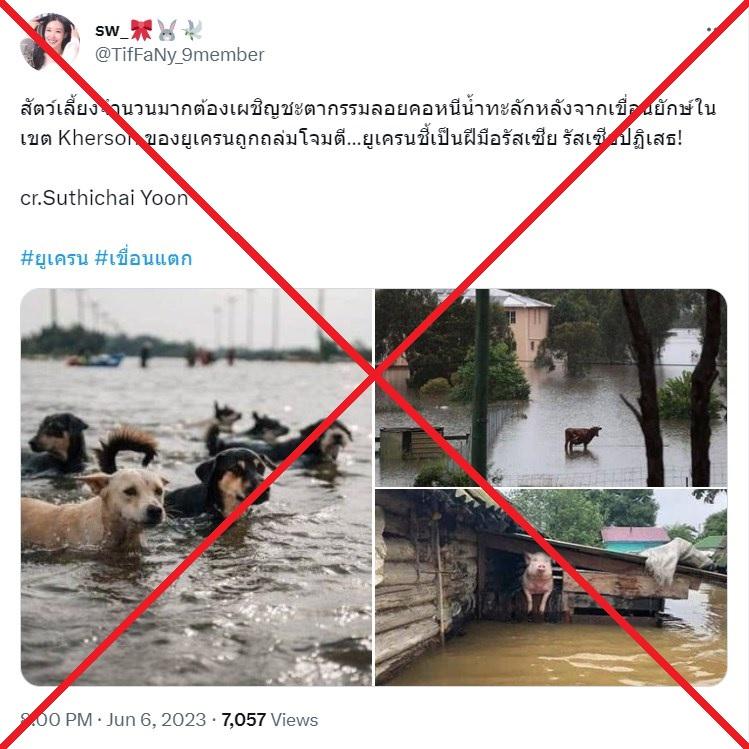View the cow in floodwater photo
Screen dimensions: 749x749
click(x=551, y=388)
